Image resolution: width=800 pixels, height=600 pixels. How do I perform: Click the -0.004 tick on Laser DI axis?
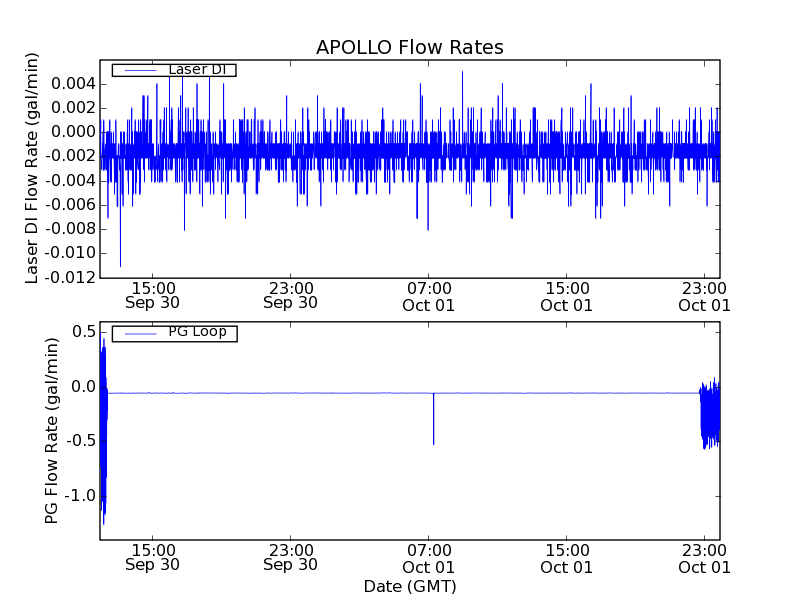[70, 180]
